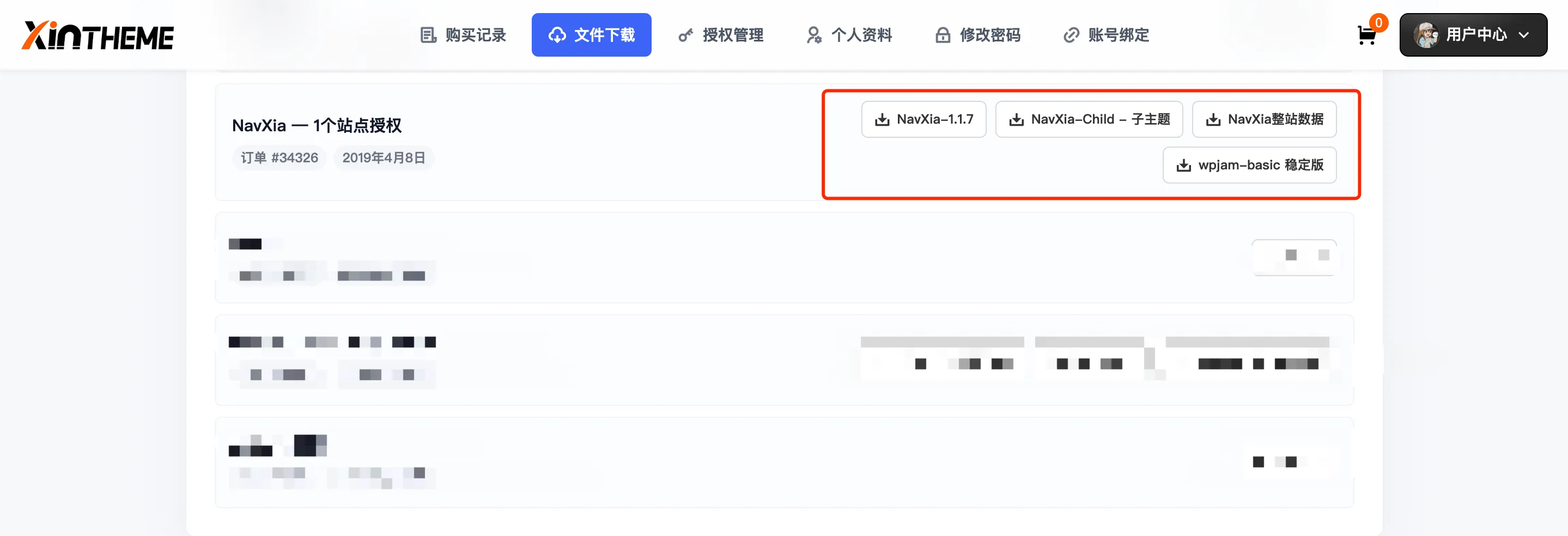The image size is (1568, 536).
Task: Go to 授权管理 tab
Action: tap(721, 35)
